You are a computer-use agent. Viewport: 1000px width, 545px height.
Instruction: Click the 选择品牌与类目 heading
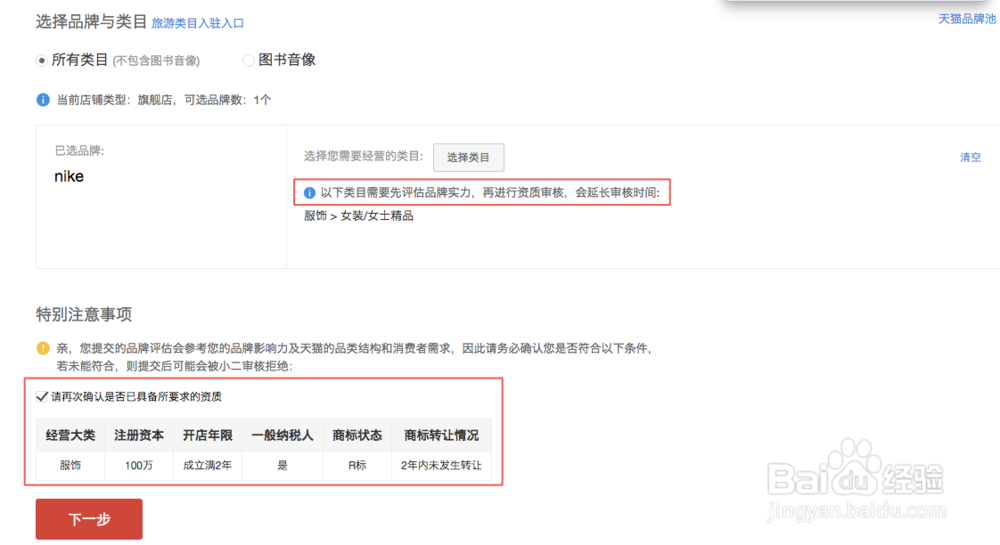click(91, 22)
